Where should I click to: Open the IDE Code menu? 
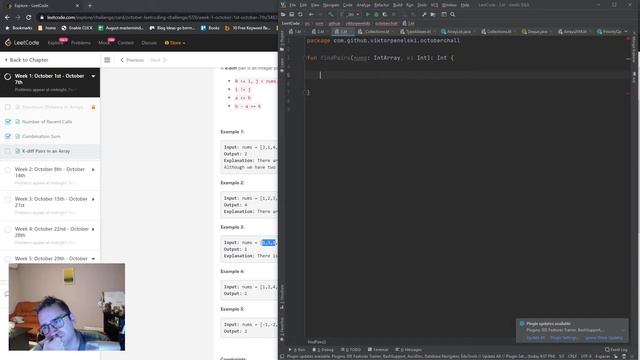347,5
